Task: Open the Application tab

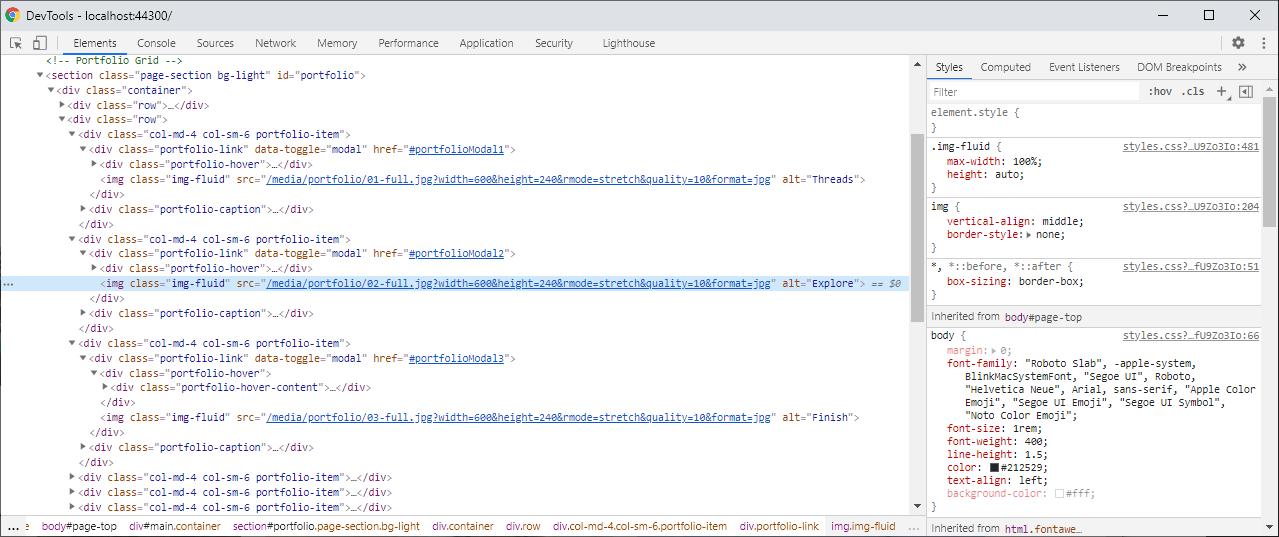Action: [x=486, y=43]
